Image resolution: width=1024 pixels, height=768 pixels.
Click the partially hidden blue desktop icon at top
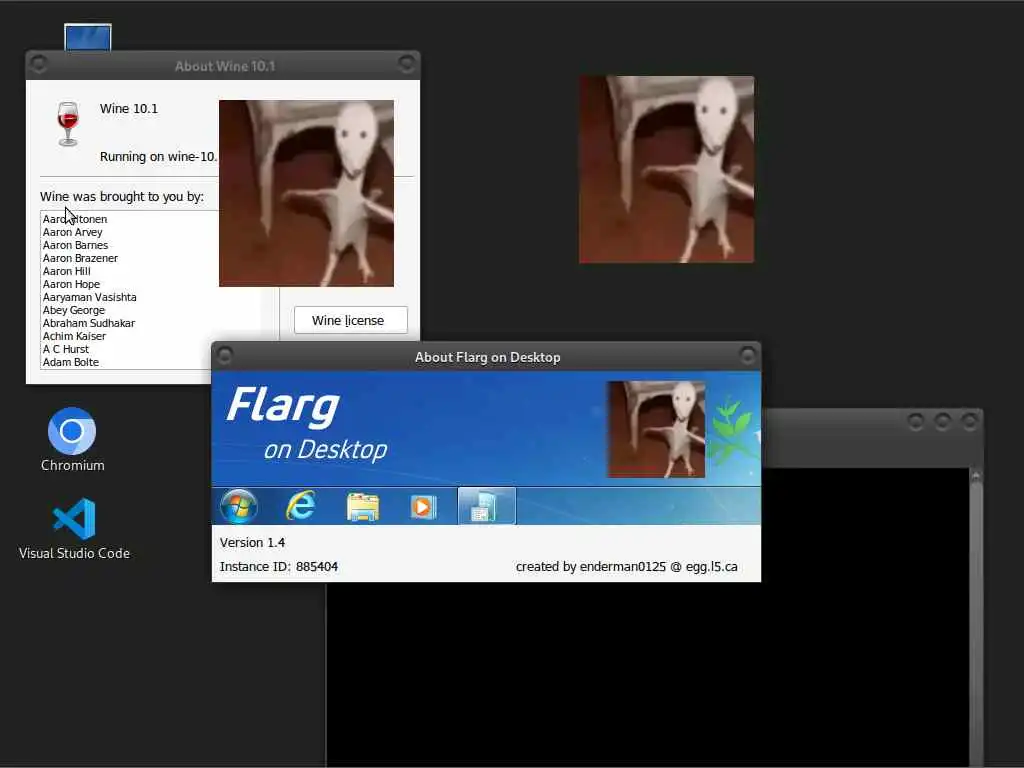click(x=88, y=37)
